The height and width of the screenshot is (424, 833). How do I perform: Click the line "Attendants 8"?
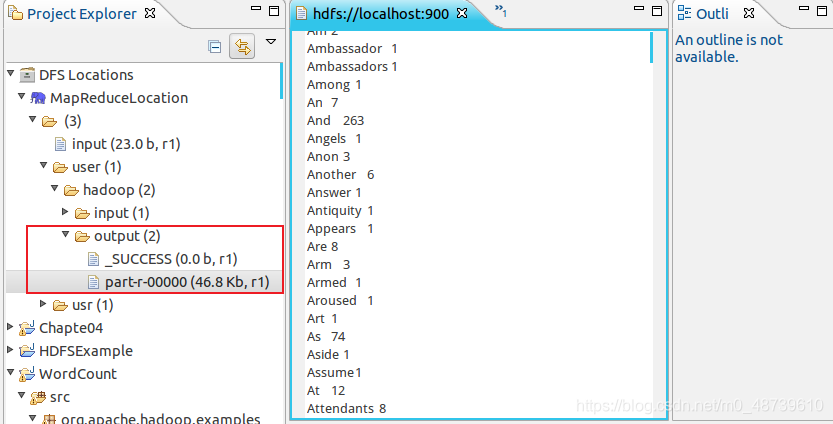[x=346, y=409]
